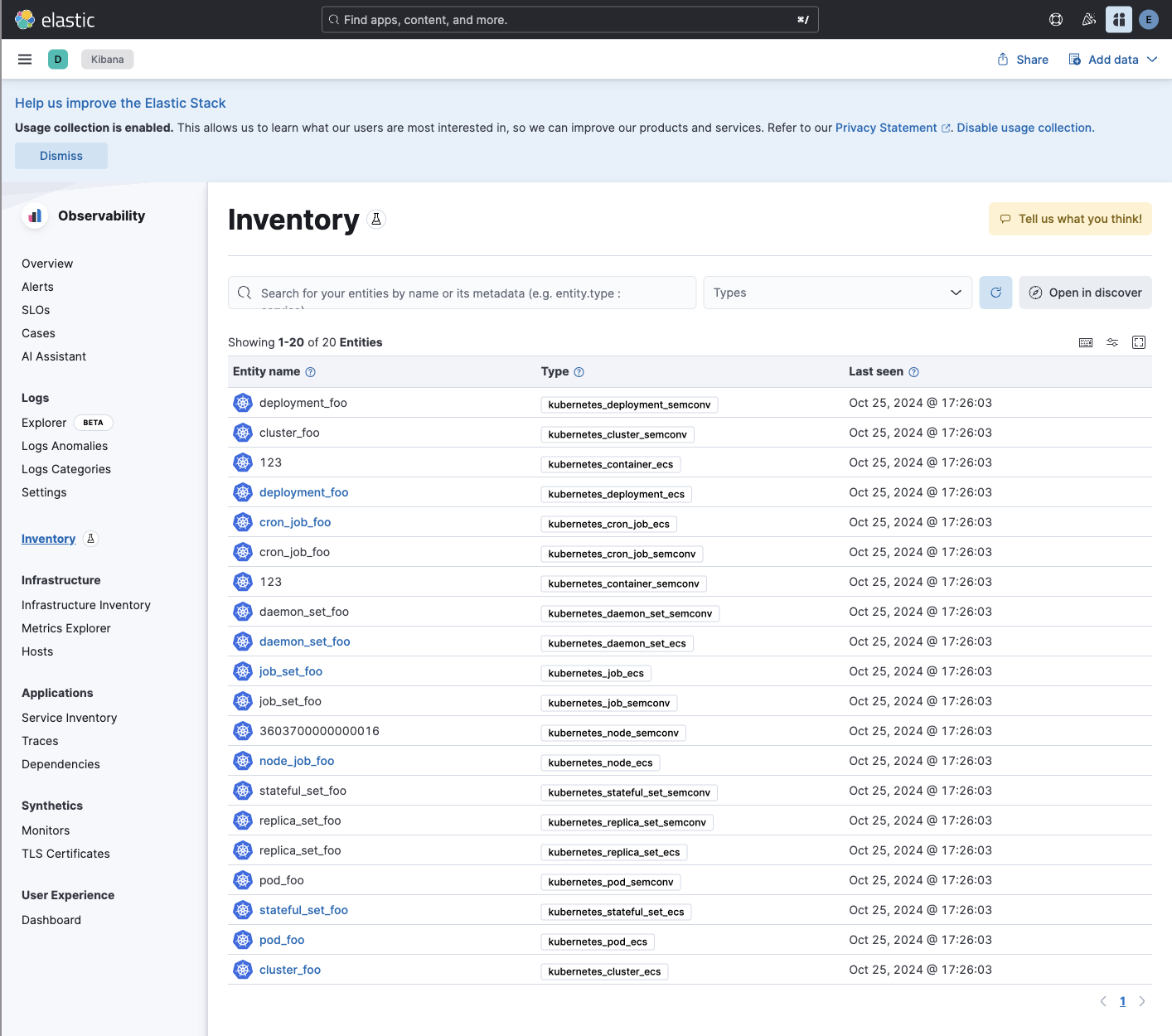Screen dimensions: 1172x1036
Task: Open Logs Explorer
Action: [x=44, y=423]
